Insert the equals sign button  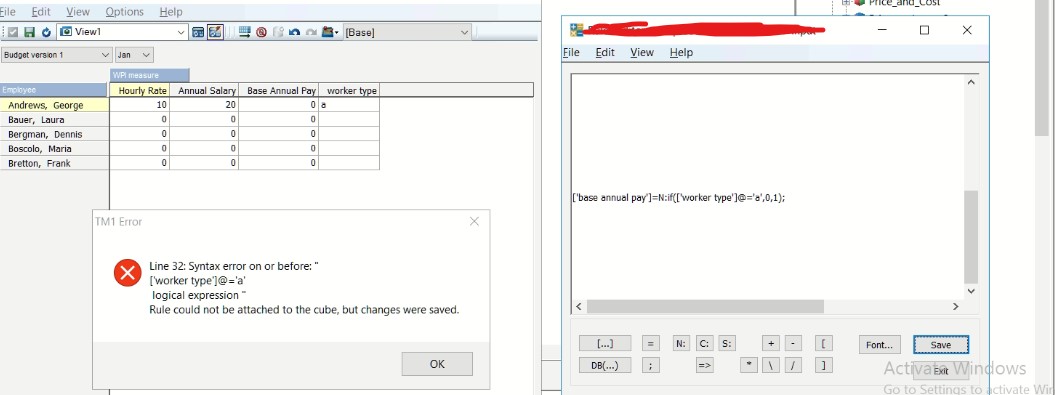click(x=650, y=343)
